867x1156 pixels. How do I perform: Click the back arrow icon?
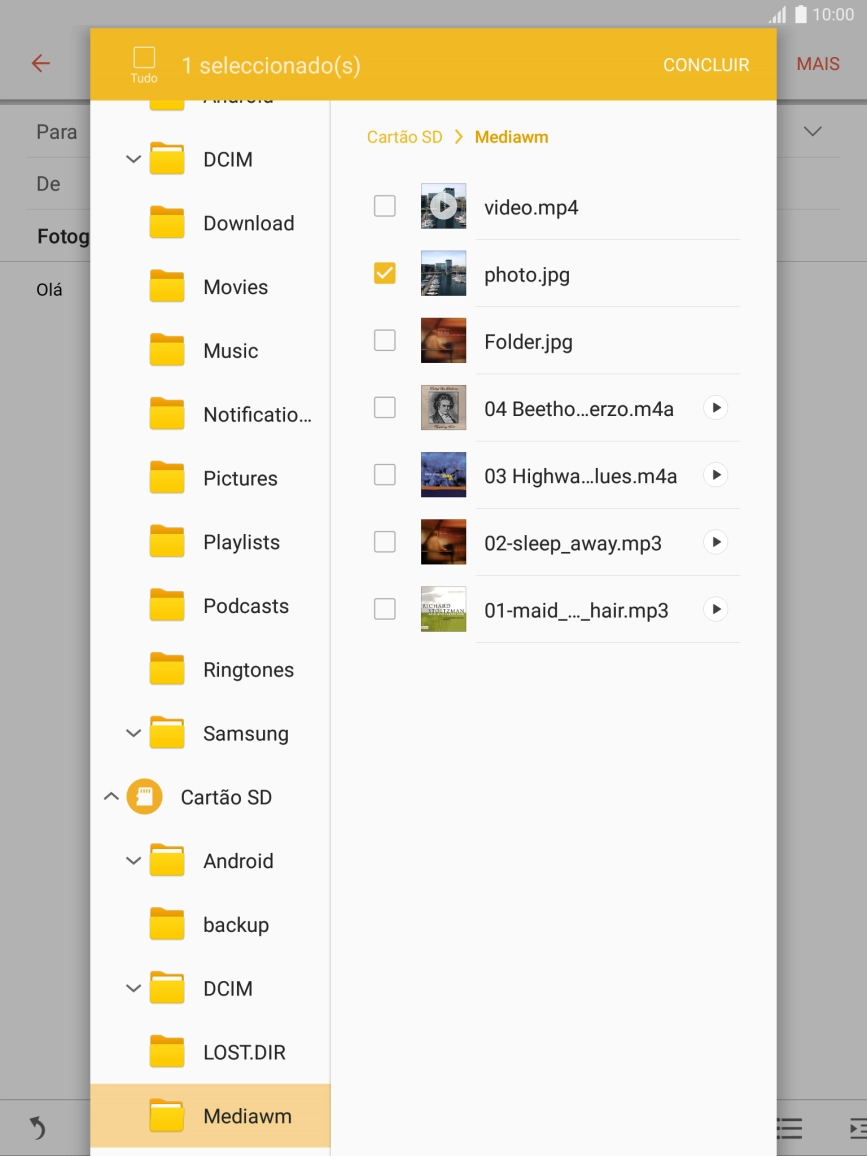pyautogui.click(x=40, y=64)
